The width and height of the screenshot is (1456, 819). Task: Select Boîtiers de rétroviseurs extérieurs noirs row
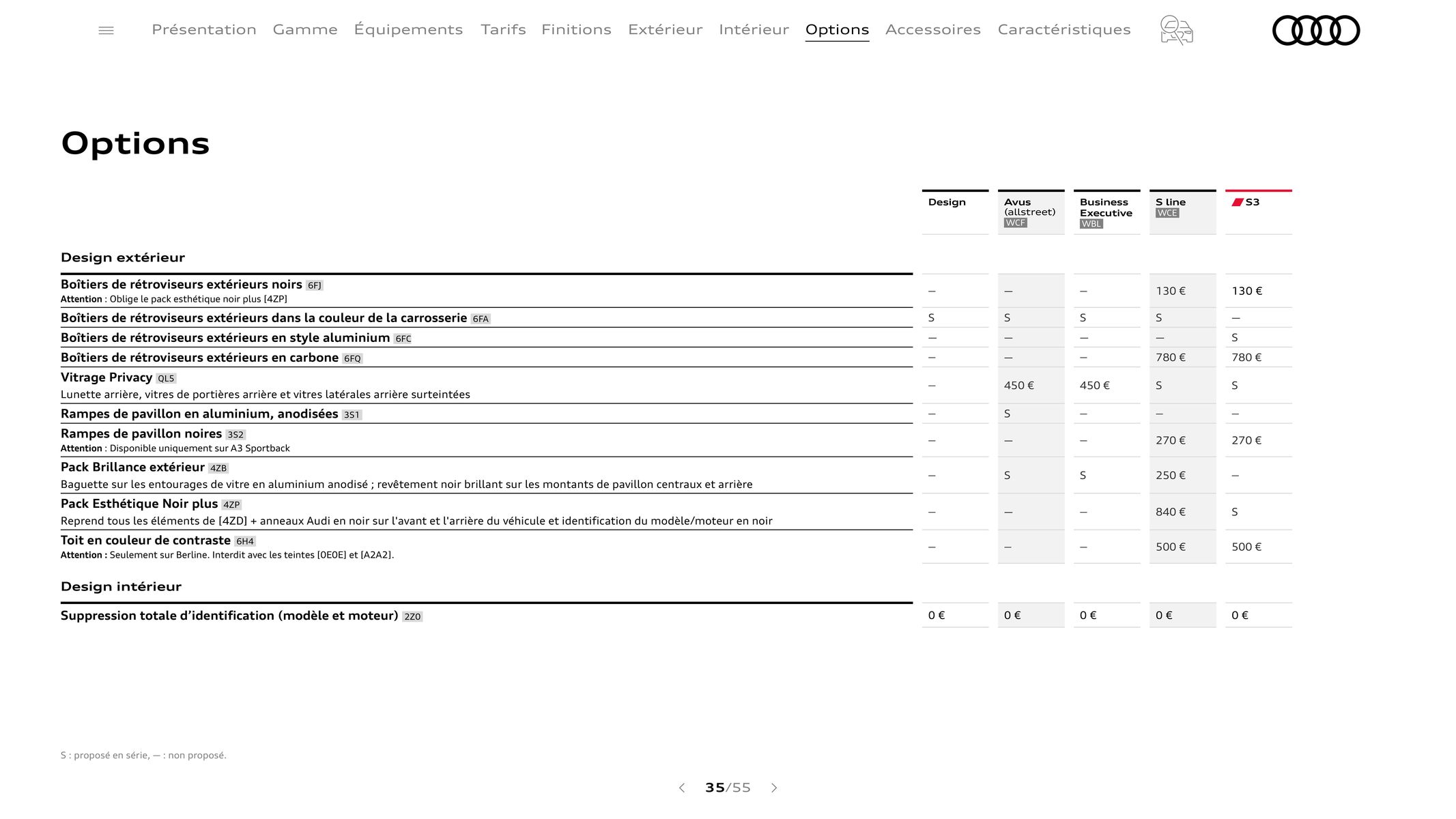coord(487,291)
